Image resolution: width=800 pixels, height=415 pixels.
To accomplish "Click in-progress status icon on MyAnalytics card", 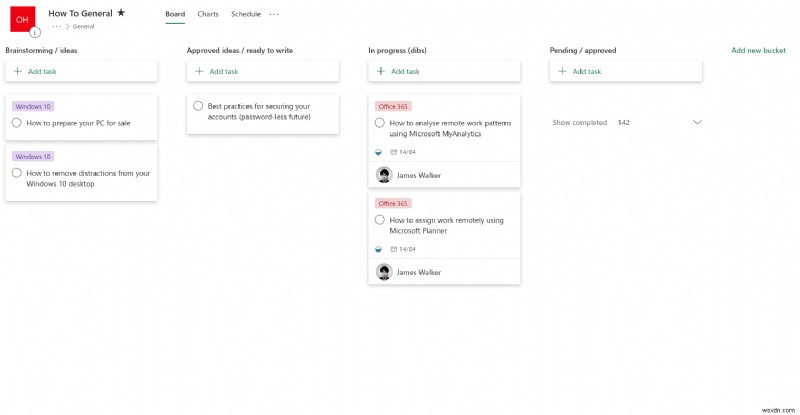I will tap(379, 152).
